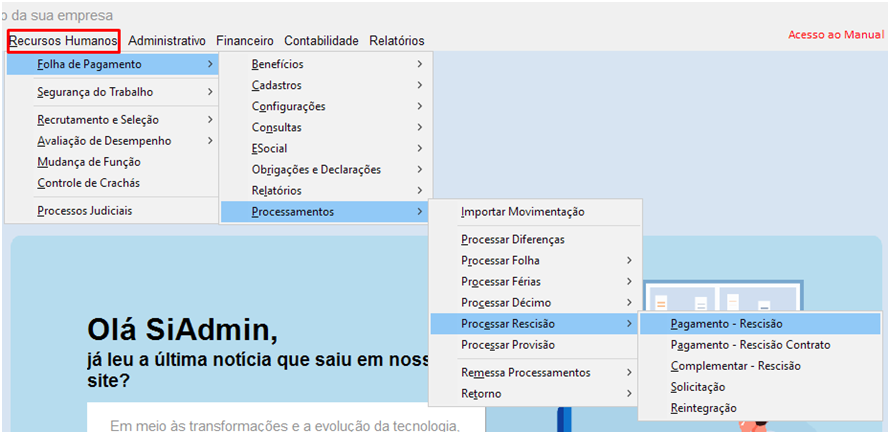Open the Financeiro menu
The image size is (890, 434).
[245, 41]
